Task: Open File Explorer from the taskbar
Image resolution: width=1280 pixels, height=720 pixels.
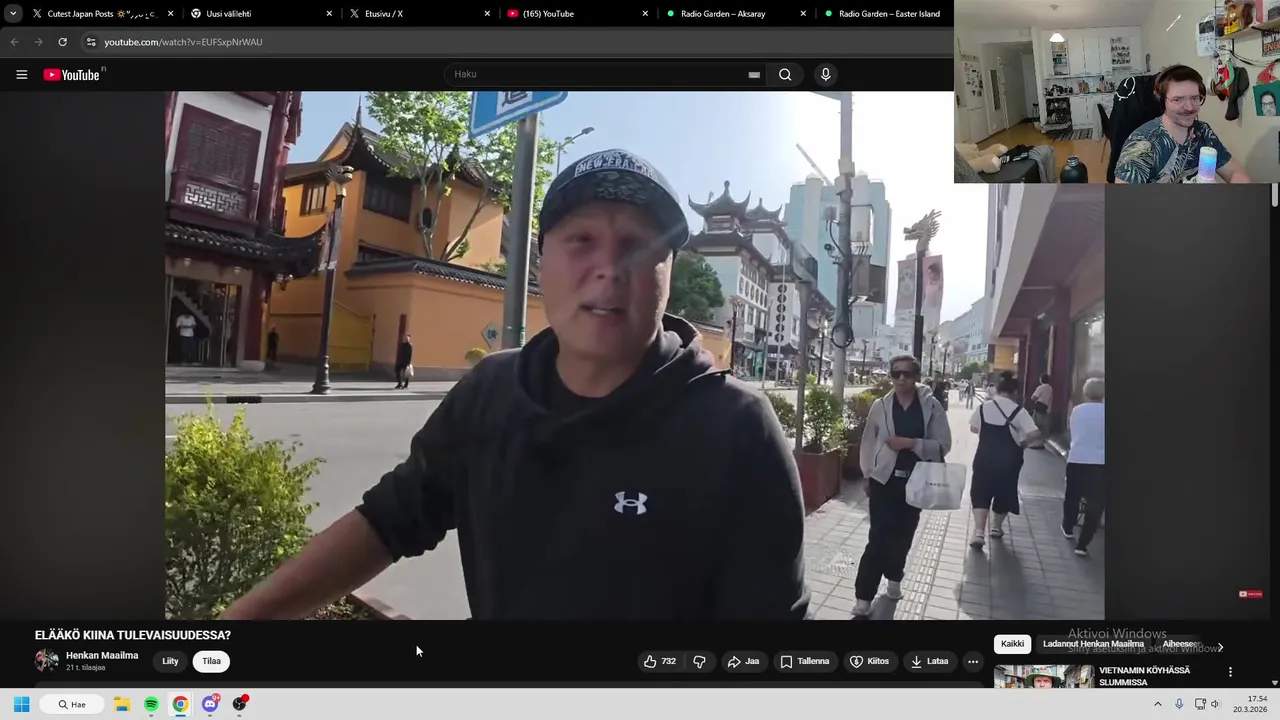Action: pyautogui.click(x=122, y=704)
